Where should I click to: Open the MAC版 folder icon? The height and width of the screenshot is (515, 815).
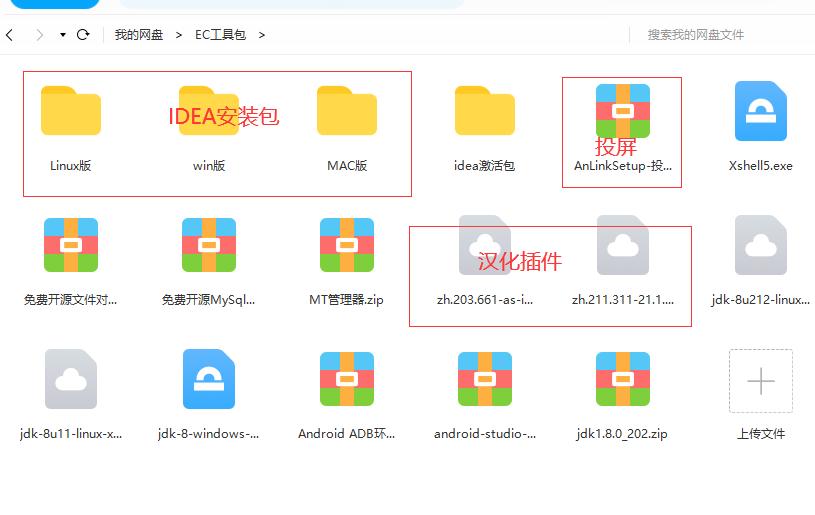347,110
